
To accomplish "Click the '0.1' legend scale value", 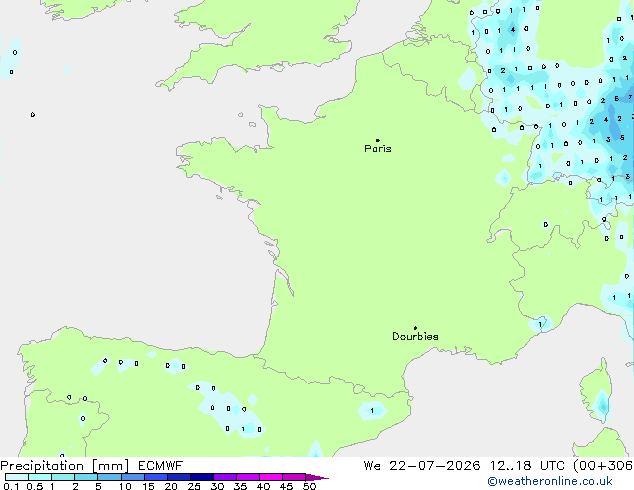I will point(11,486).
